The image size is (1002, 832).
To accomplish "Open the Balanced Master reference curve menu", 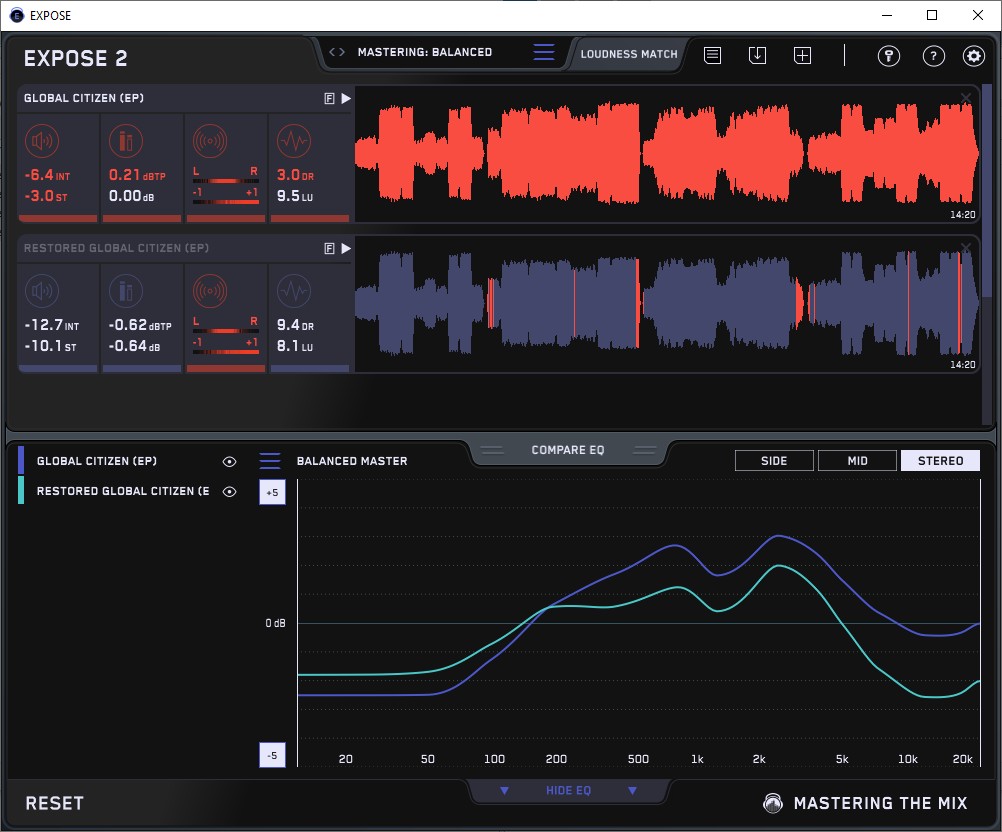I will click(270, 462).
